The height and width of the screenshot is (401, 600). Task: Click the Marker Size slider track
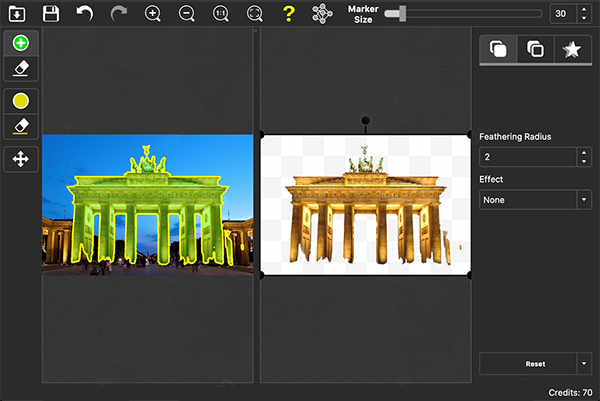tap(463, 14)
